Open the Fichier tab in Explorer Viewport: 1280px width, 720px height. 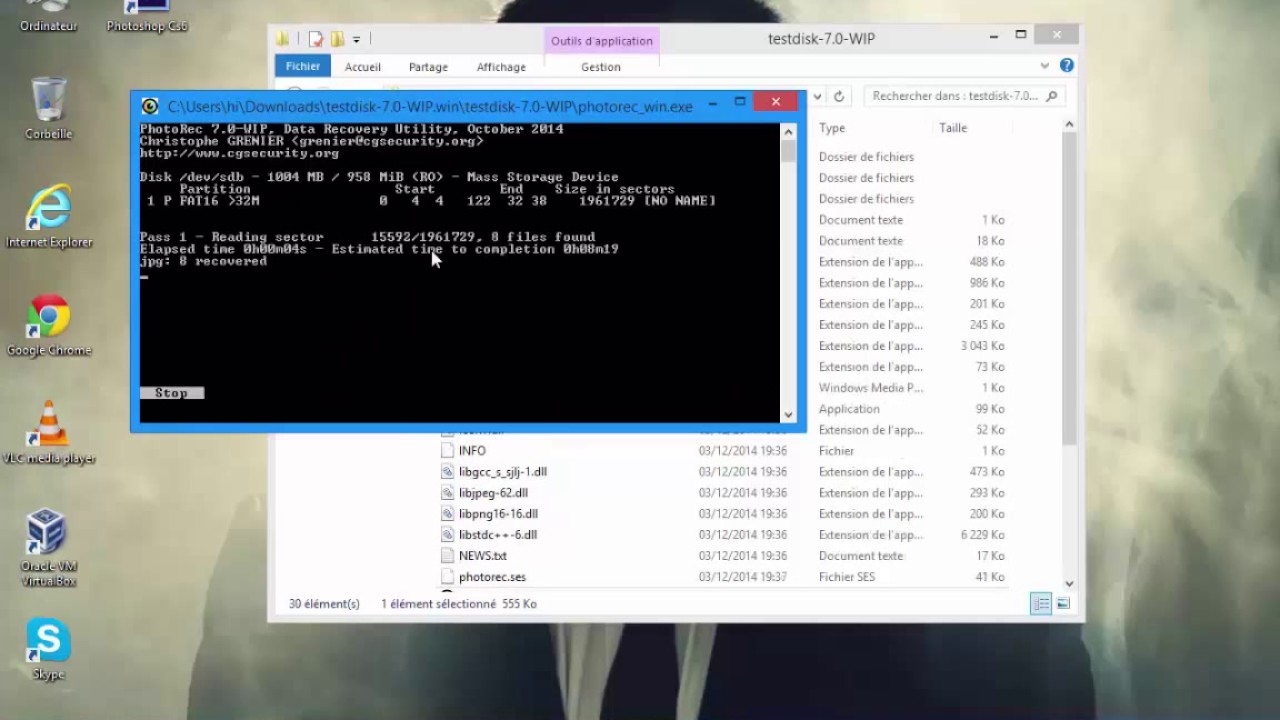pos(303,66)
